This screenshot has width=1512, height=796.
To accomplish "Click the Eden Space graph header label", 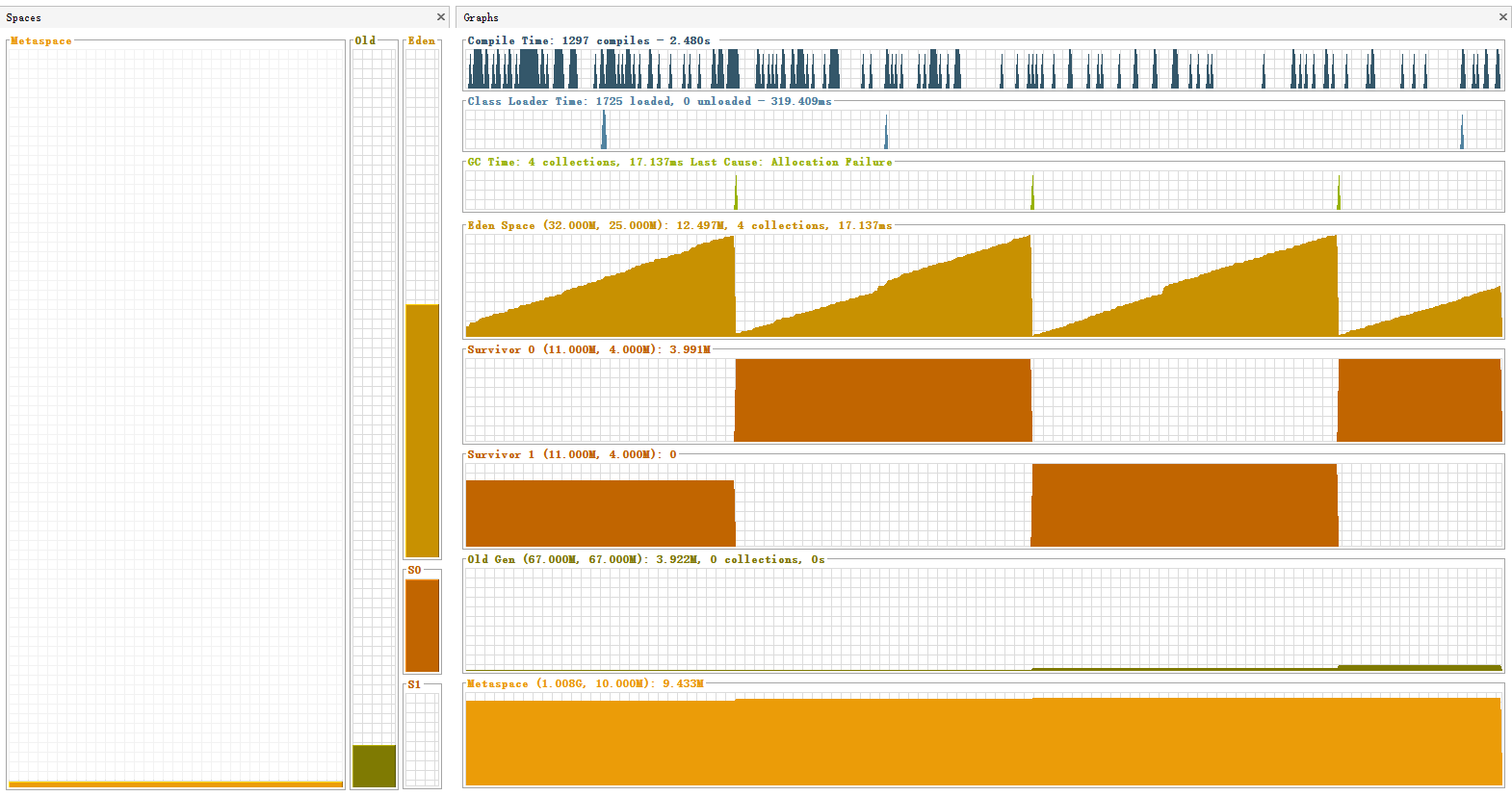I will [x=679, y=225].
